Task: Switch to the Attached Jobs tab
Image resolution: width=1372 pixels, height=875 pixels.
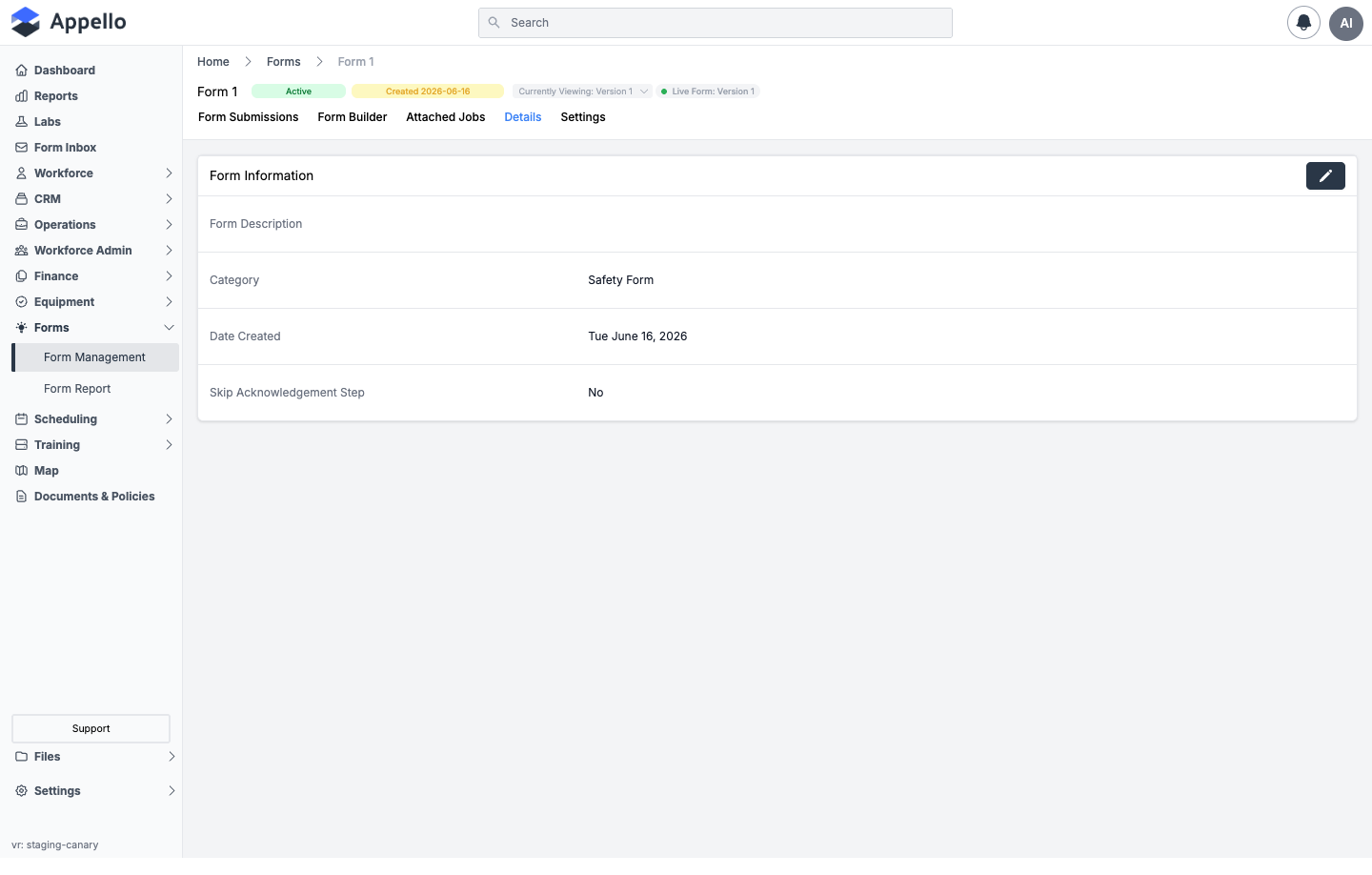Action: click(446, 117)
